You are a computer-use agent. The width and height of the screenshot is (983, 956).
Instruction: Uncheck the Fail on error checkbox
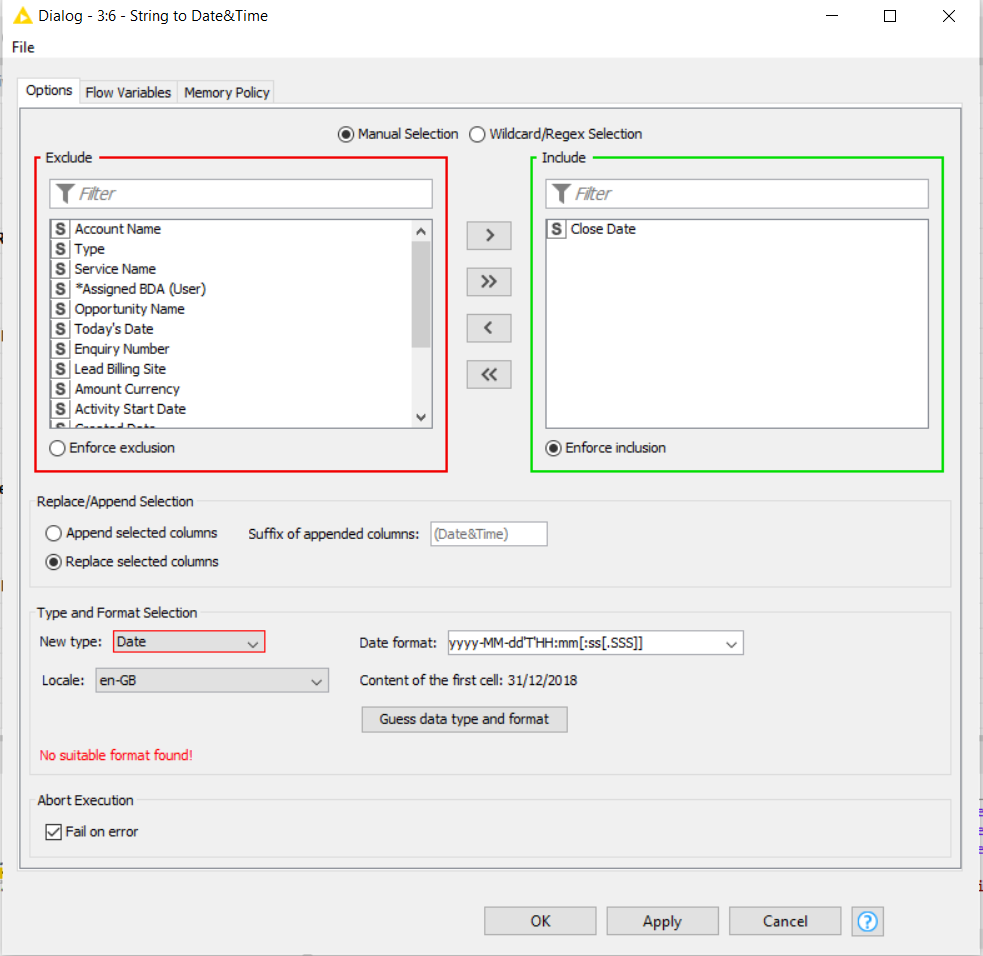[x=54, y=832]
